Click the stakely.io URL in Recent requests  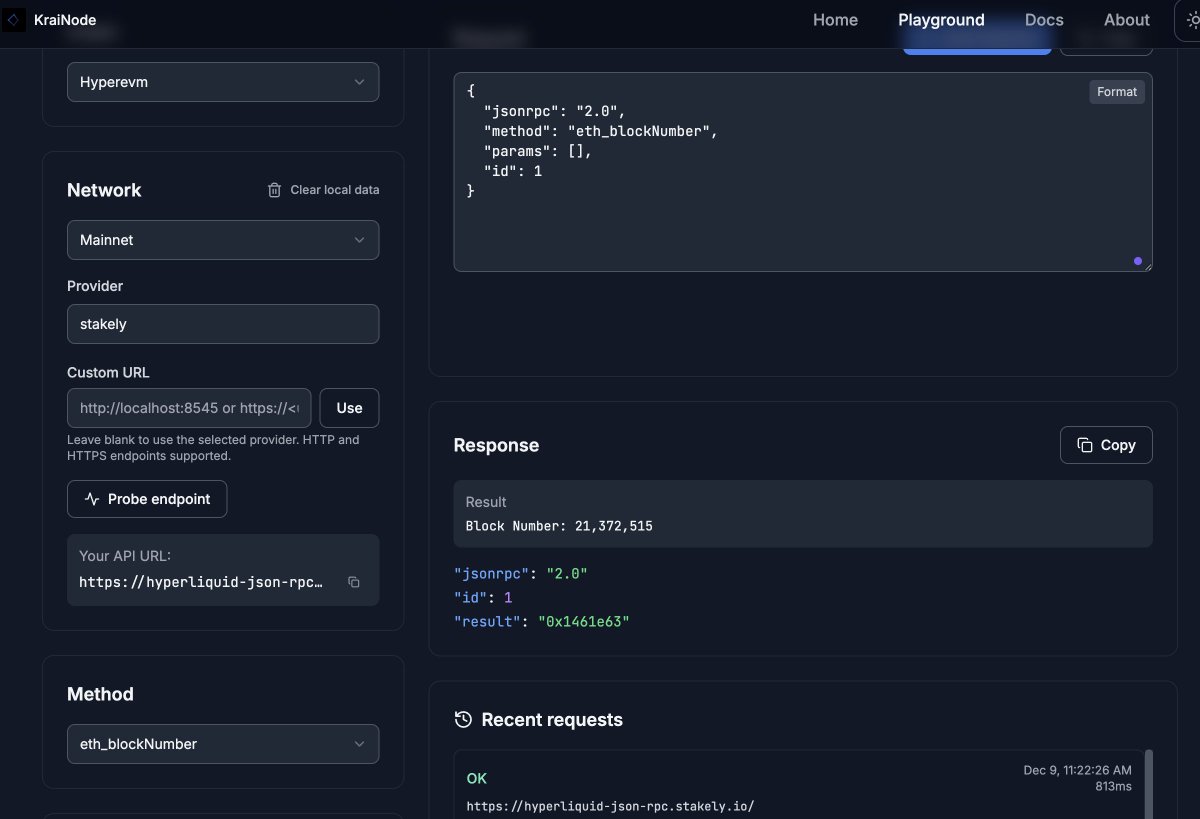[x=610, y=806]
